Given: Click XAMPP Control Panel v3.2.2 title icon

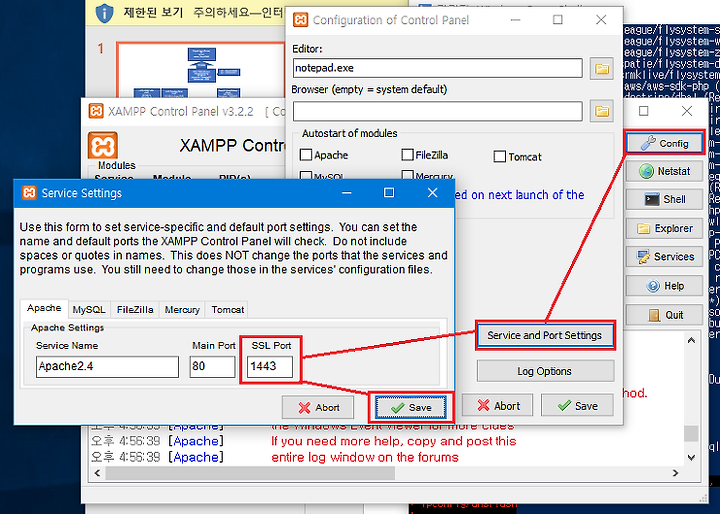Looking at the screenshot, I should click(x=96, y=111).
